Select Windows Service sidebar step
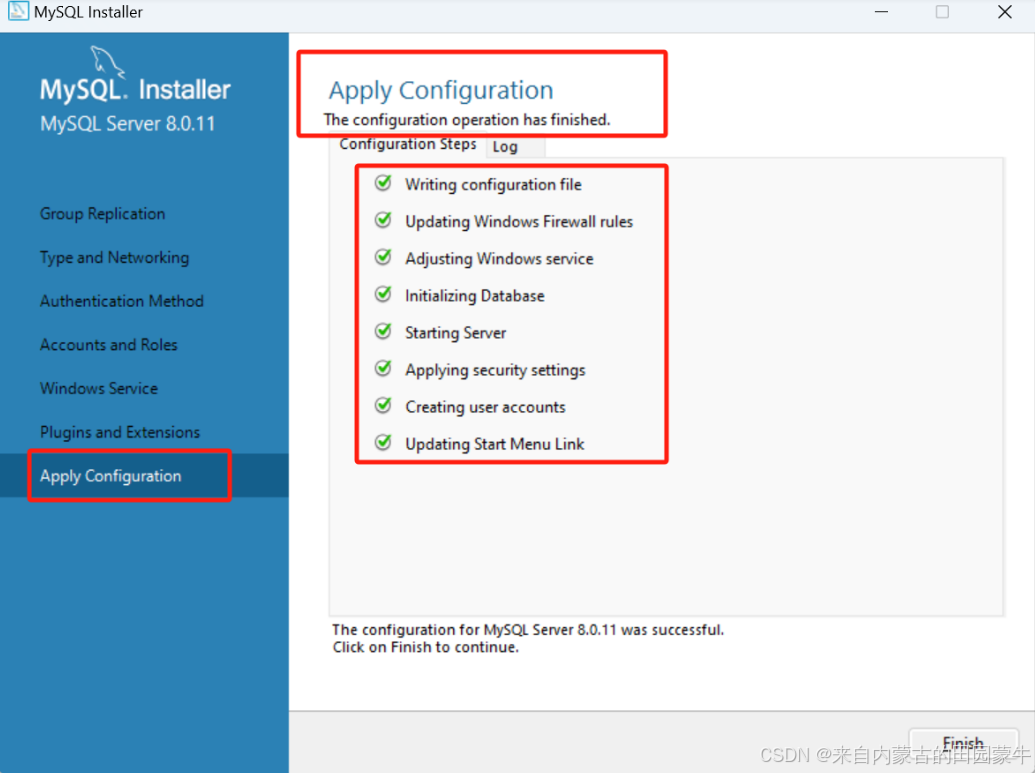Screen dimensions: 1035x773 [x=98, y=388]
